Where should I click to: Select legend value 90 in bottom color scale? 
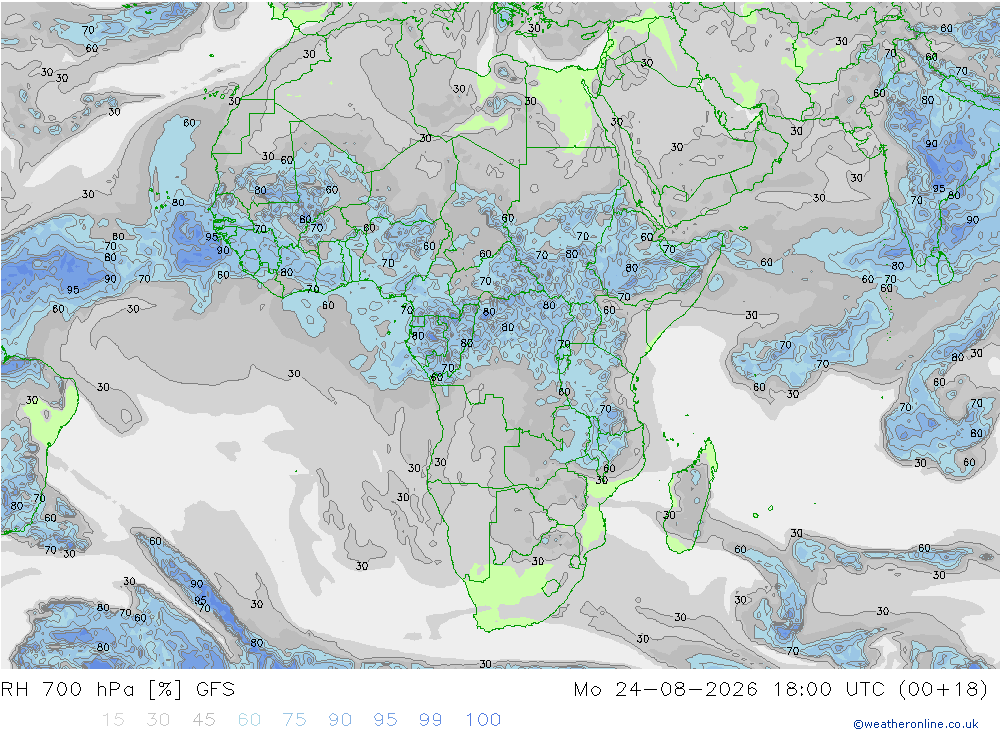pos(340,720)
